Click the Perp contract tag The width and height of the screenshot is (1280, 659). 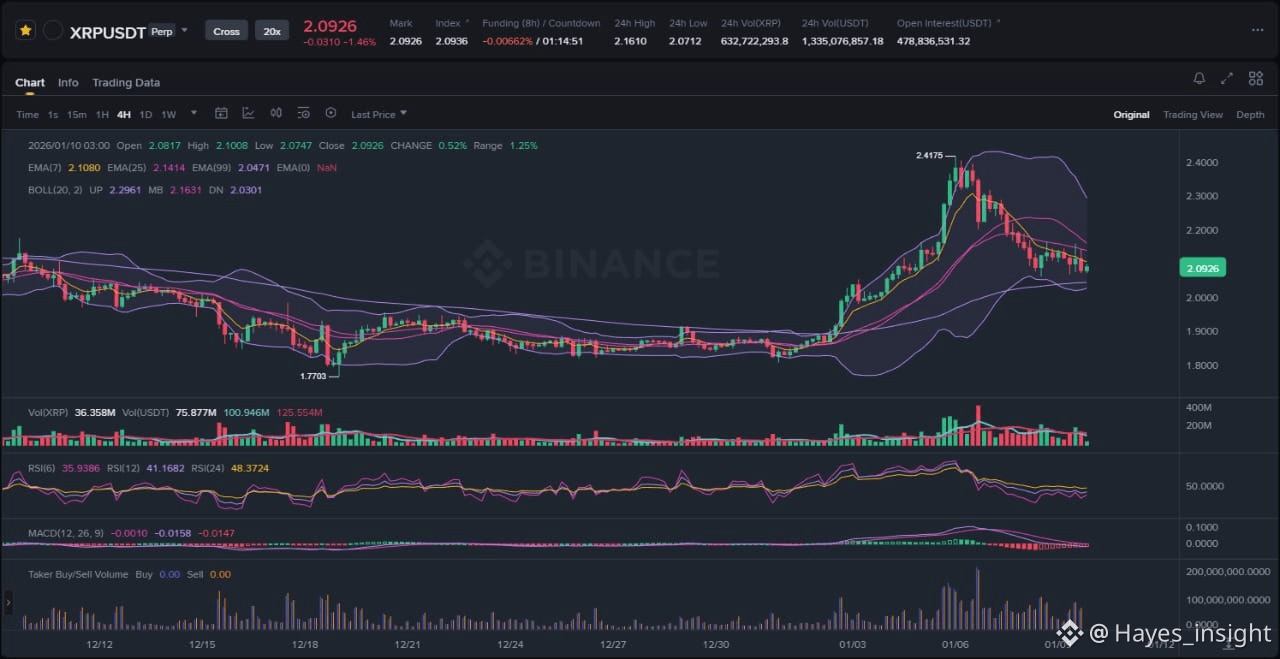pyautogui.click(x=161, y=31)
